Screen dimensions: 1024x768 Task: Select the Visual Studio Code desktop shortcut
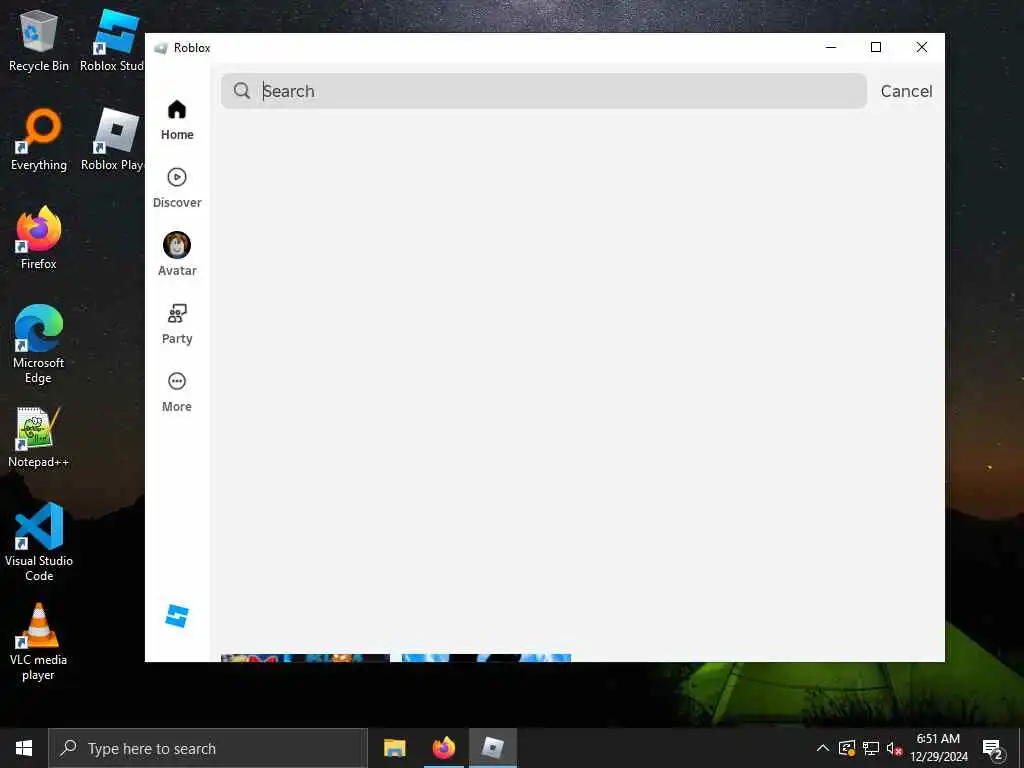[39, 542]
